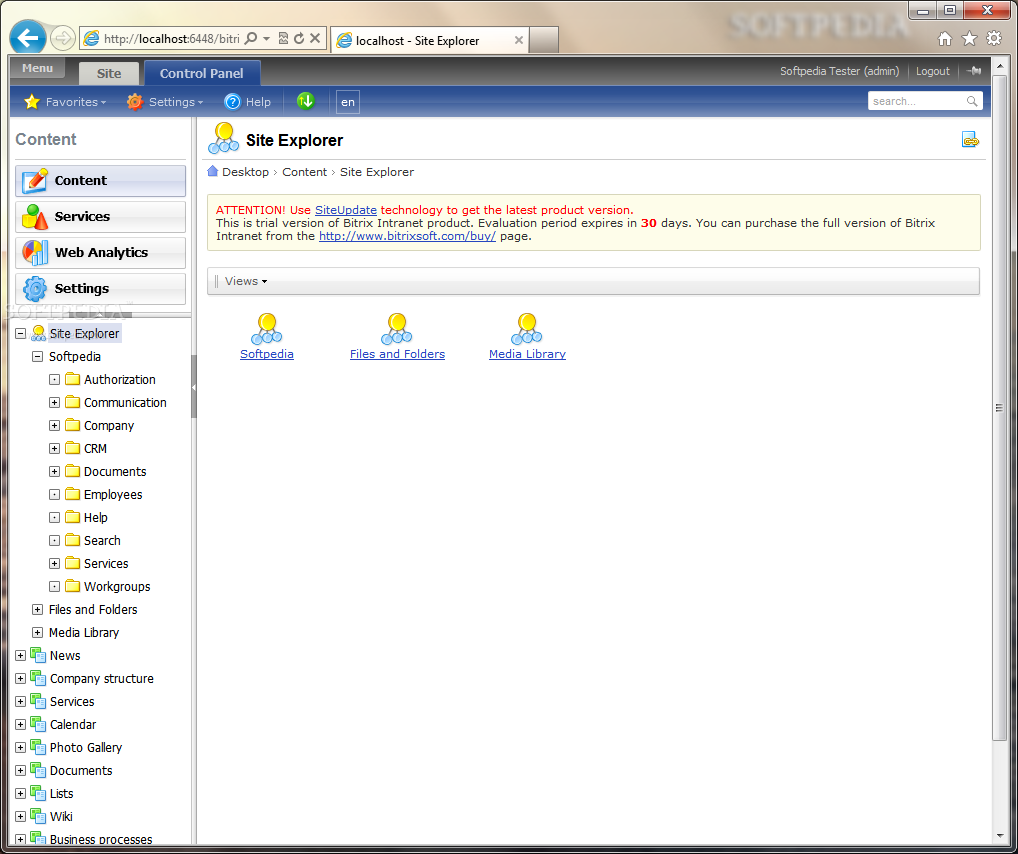Viewport: 1018px width, 854px height.
Task: Click the page vertical scrollbar
Action: (999, 407)
